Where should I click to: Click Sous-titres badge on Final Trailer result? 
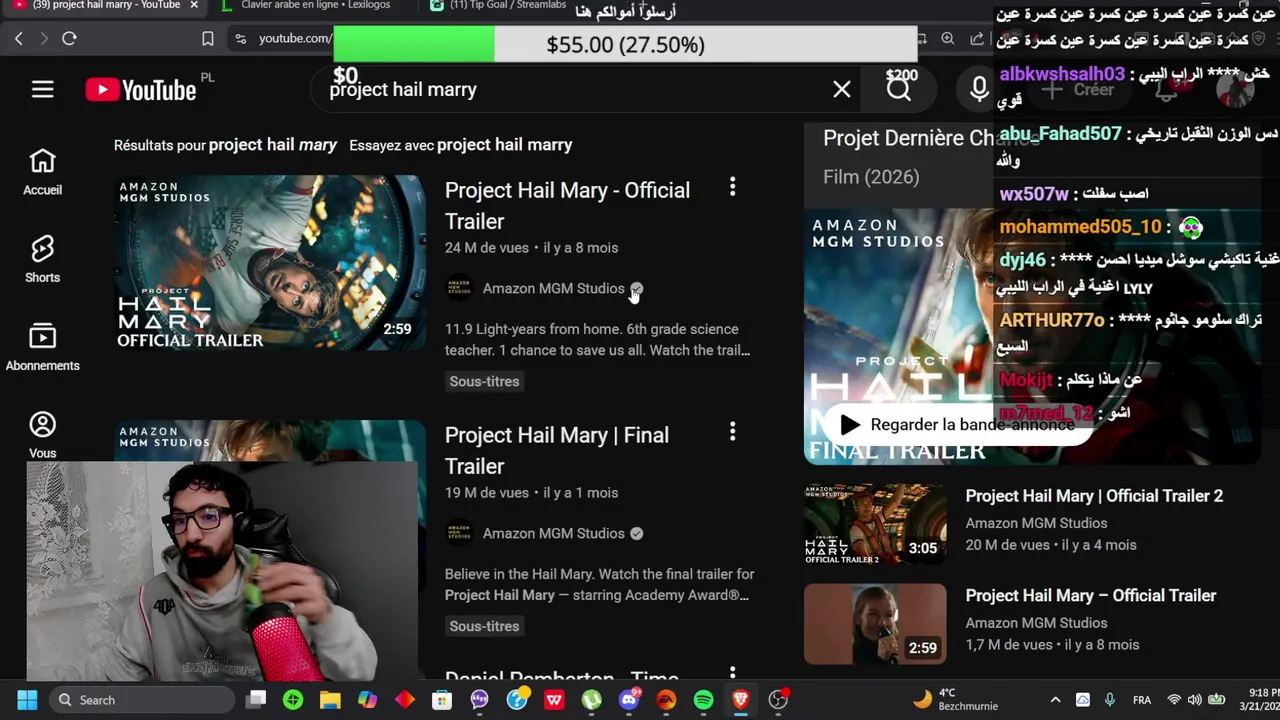[x=484, y=626]
